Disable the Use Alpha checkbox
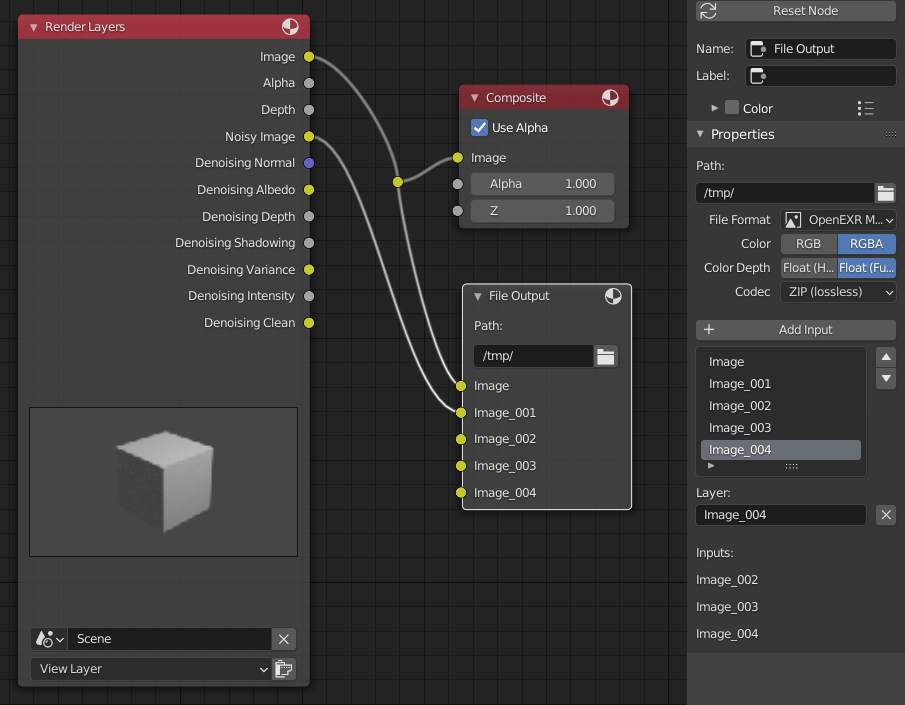Screen dimensions: 905x705 click(x=478, y=127)
